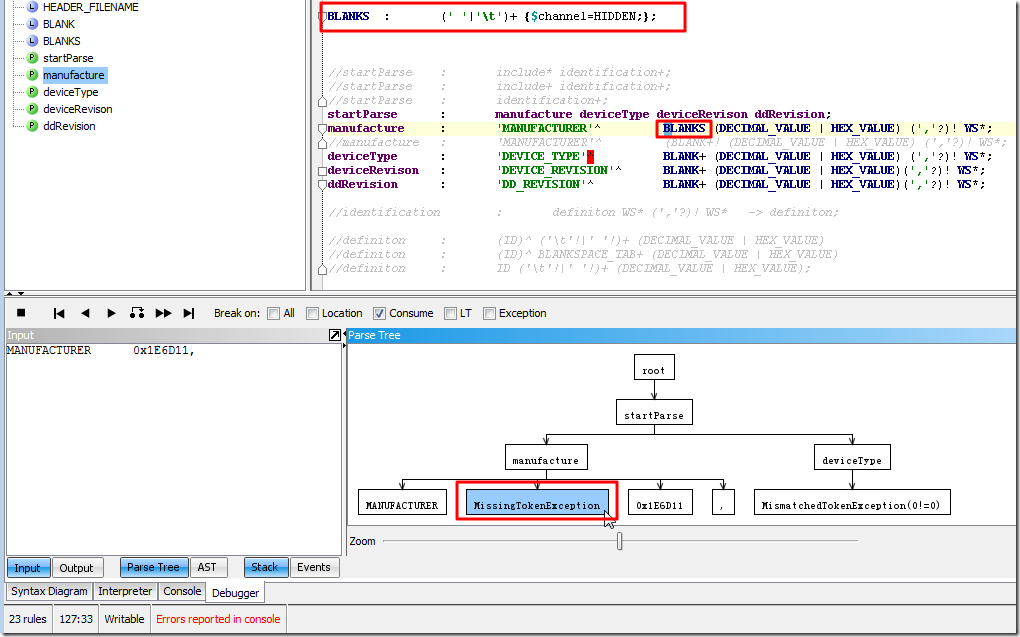Toggle the AST panel button

point(207,567)
